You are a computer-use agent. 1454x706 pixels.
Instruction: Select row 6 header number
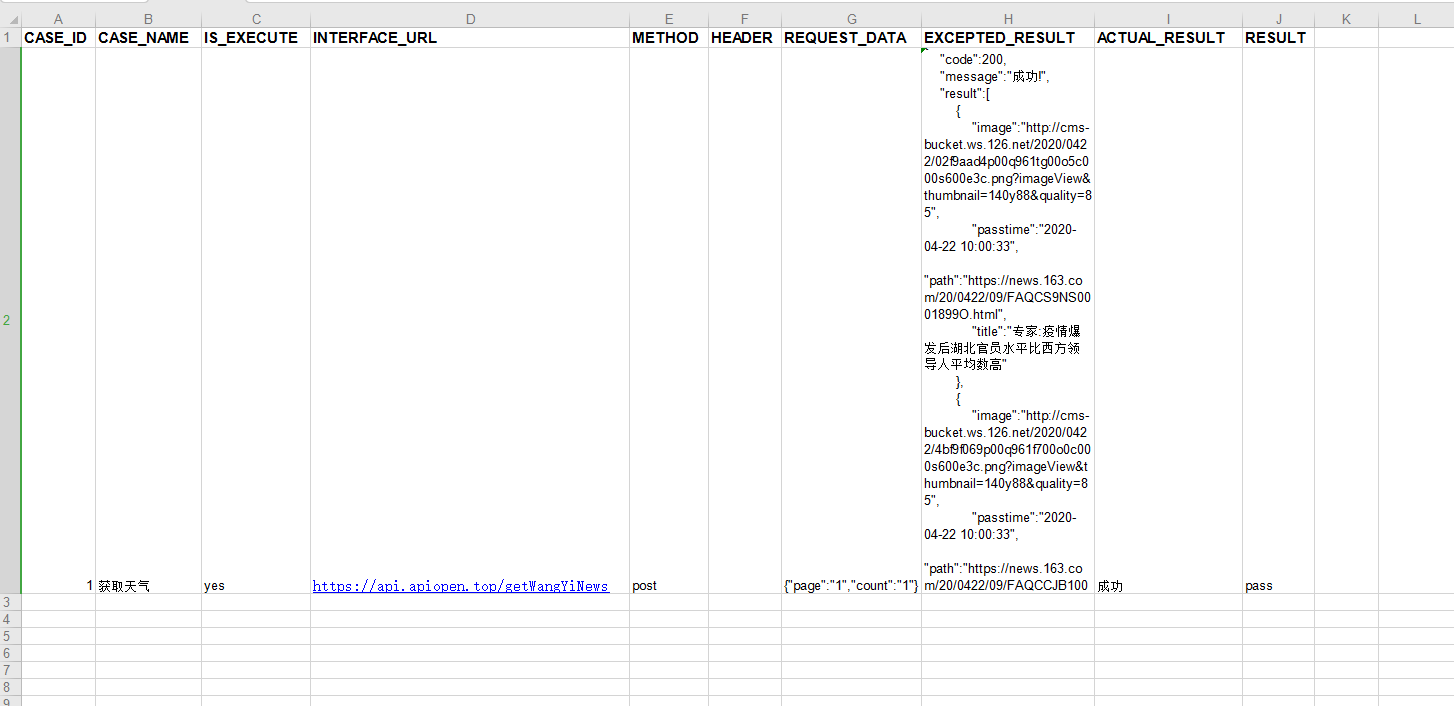click(10, 653)
